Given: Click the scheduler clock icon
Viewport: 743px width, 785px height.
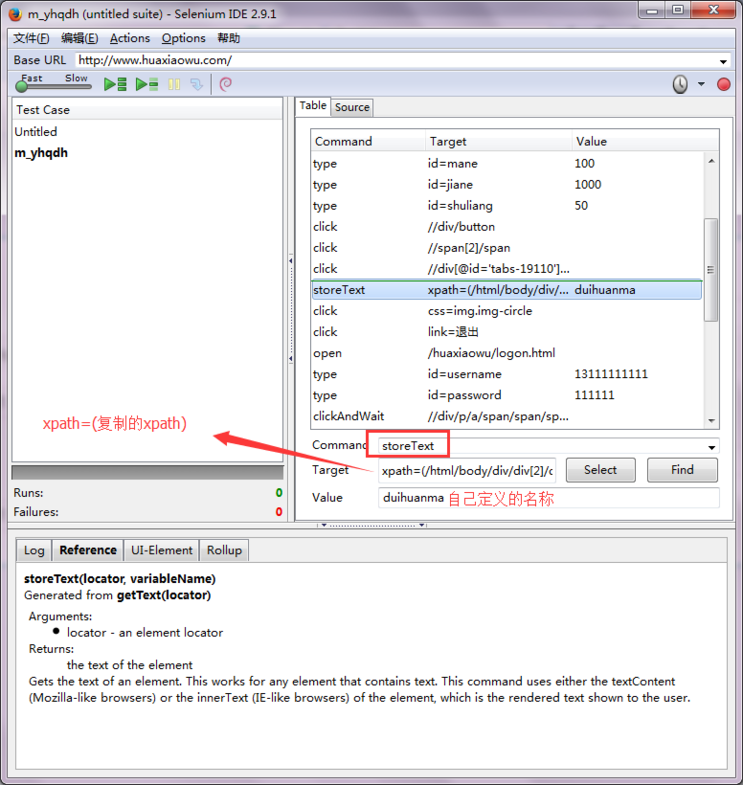Looking at the screenshot, I should coord(680,84).
